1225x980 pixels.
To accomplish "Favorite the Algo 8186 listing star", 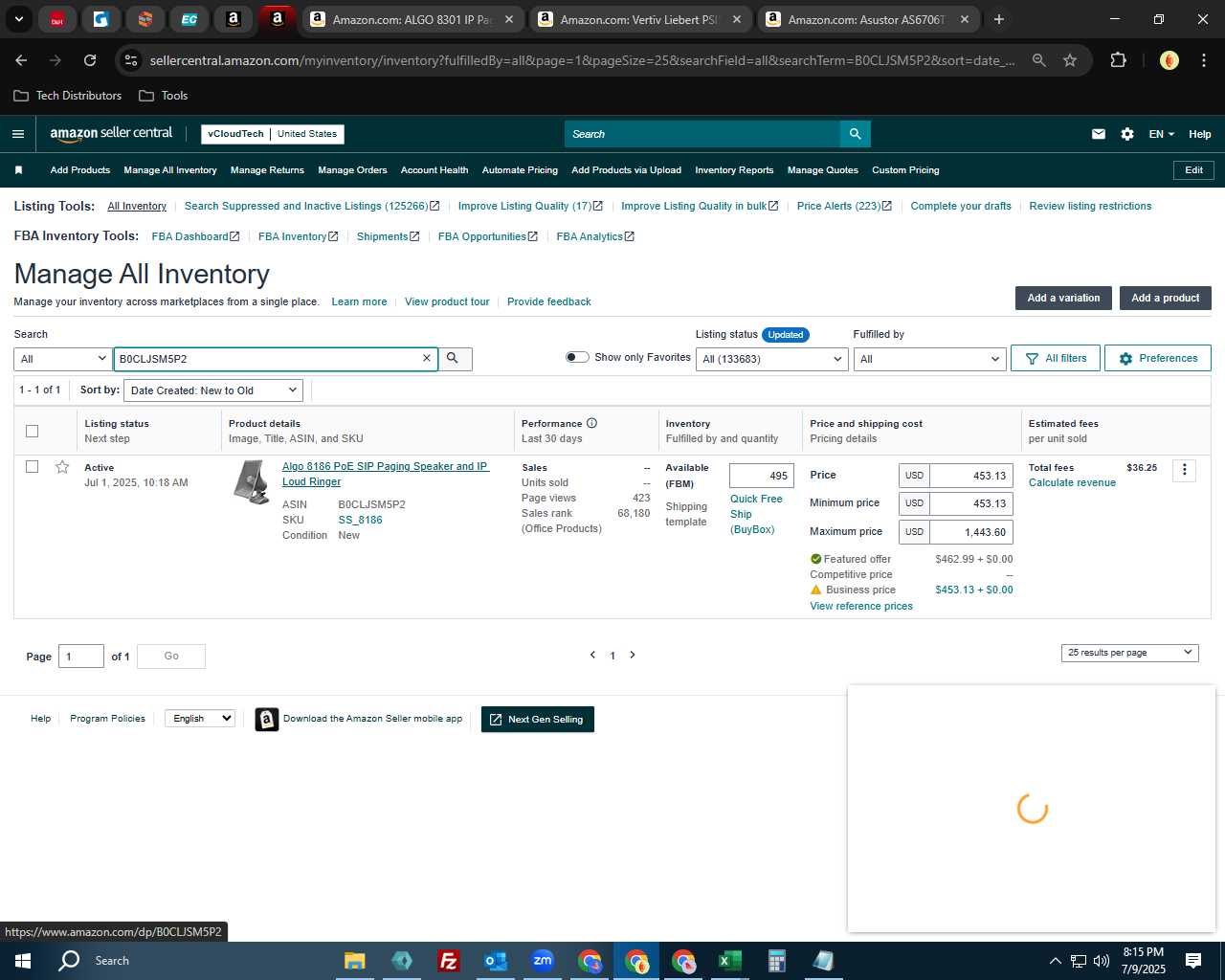I will pyautogui.click(x=62, y=467).
